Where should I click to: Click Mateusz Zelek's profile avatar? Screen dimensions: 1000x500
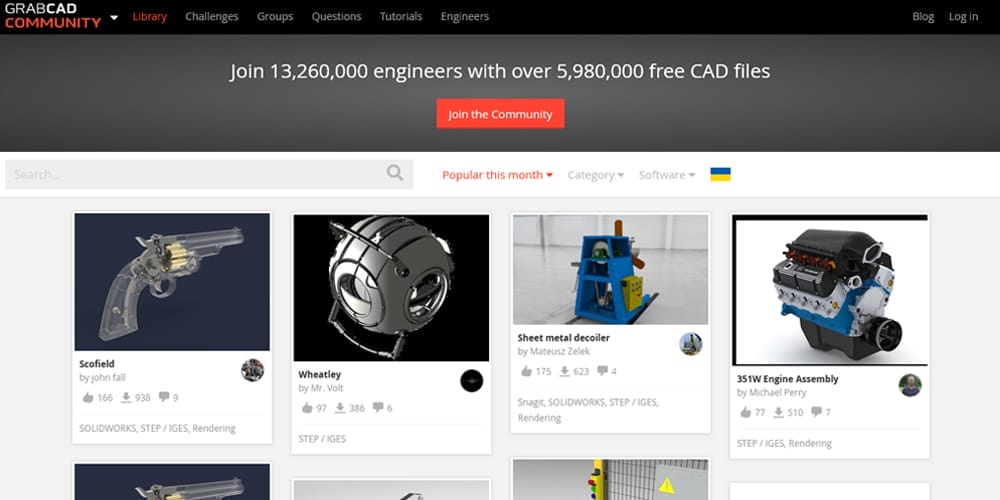(691, 344)
